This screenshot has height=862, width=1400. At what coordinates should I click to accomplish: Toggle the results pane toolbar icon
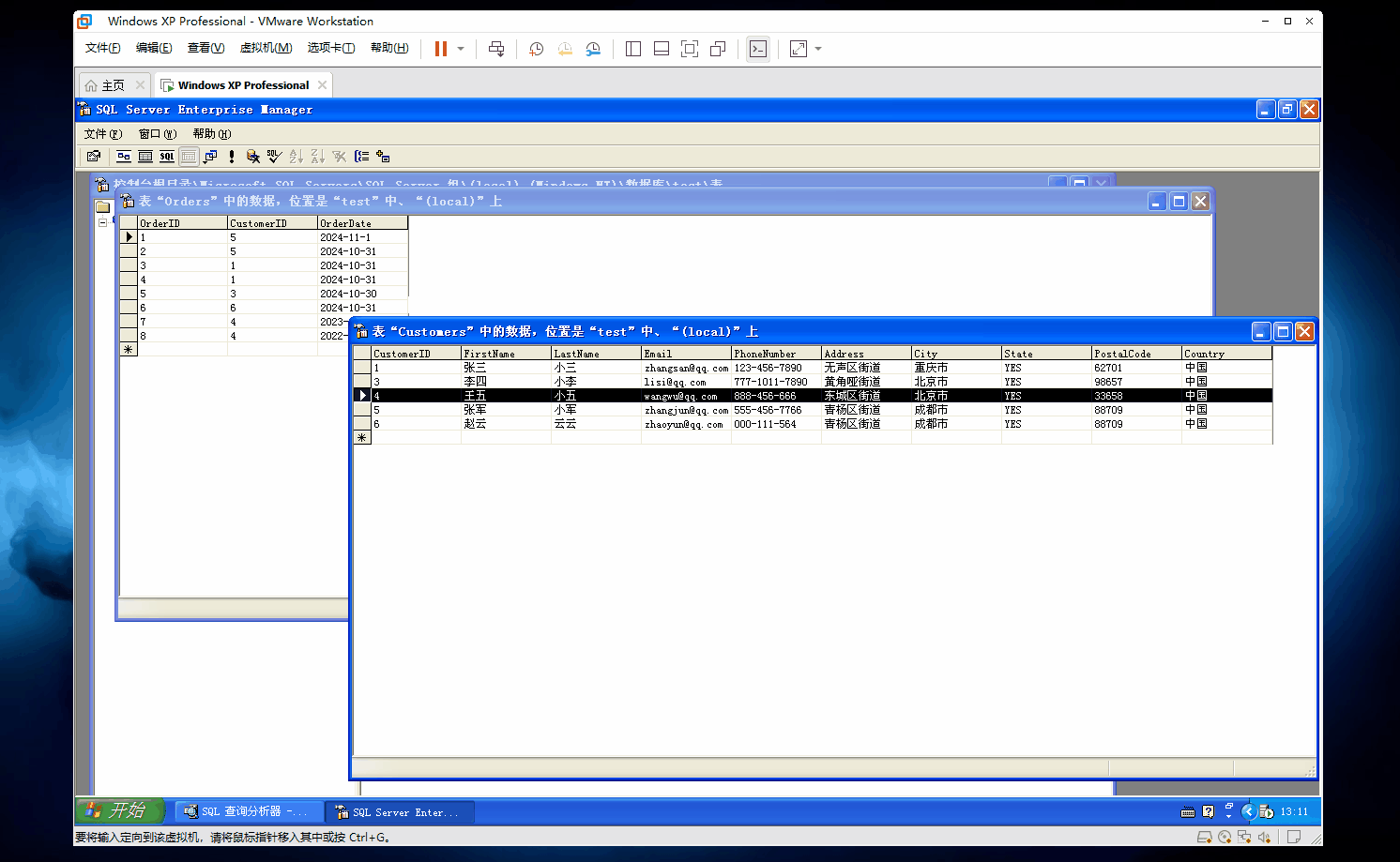(189, 157)
